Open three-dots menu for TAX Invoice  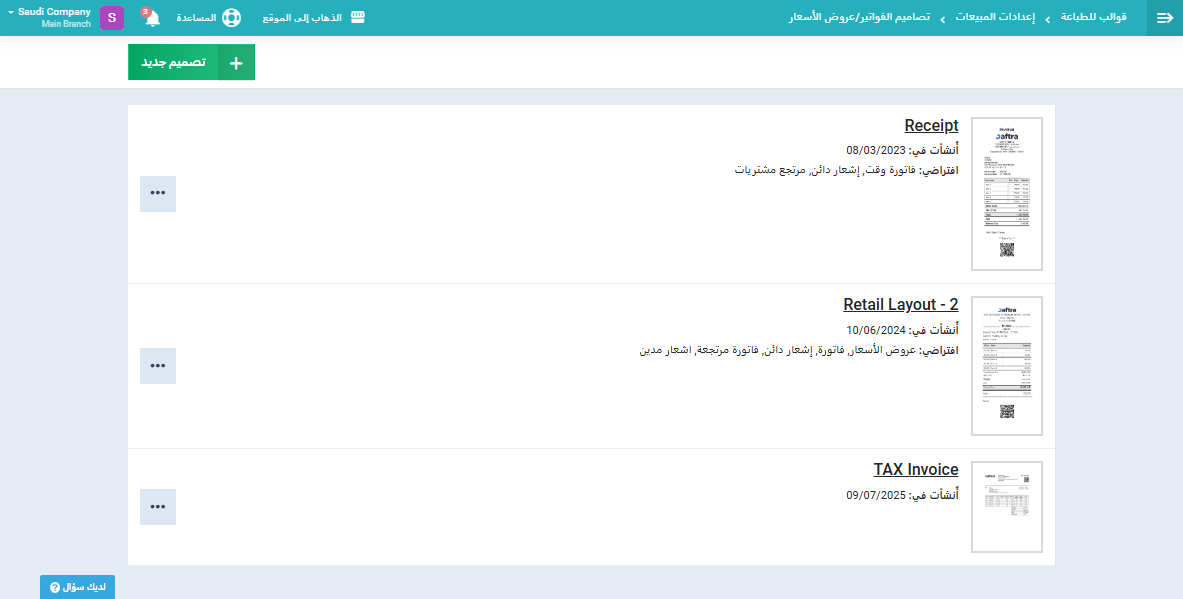point(158,507)
